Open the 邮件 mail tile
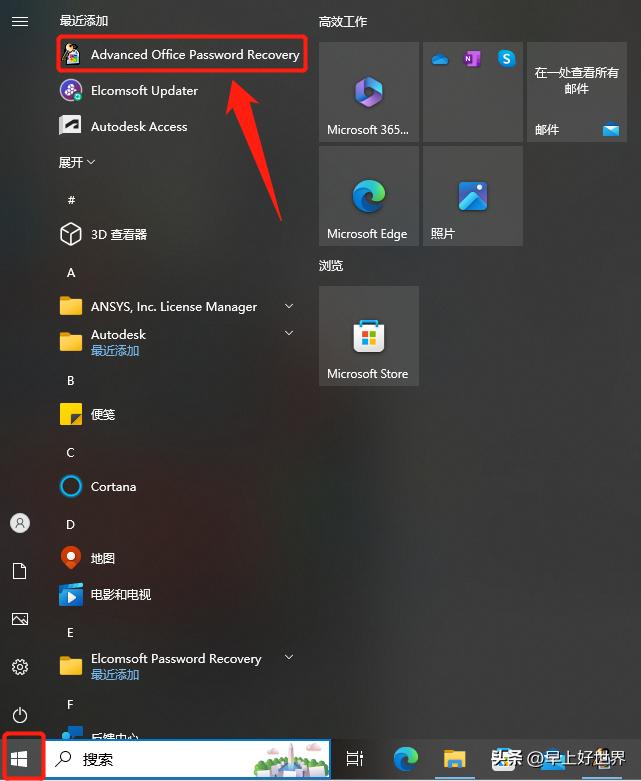The width and height of the screenshot is (641, 781). tap(577, 92)
